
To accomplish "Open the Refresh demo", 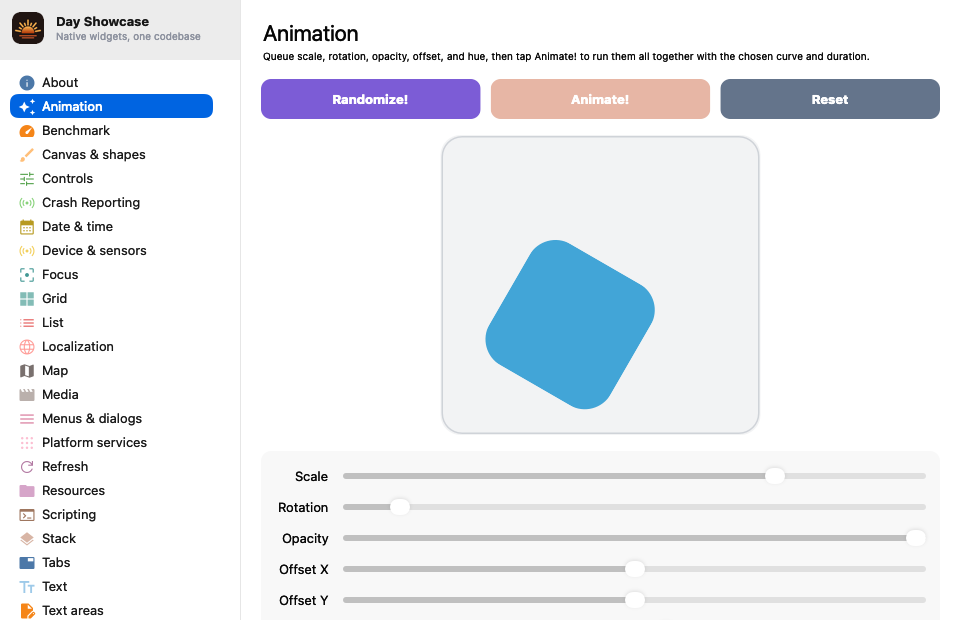I will (111, 467).
